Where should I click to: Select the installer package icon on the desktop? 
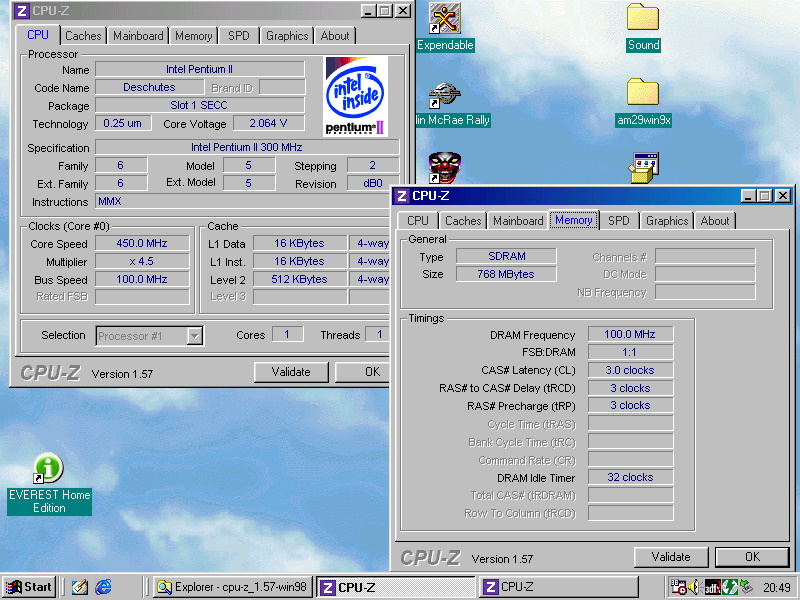point(644,167)
